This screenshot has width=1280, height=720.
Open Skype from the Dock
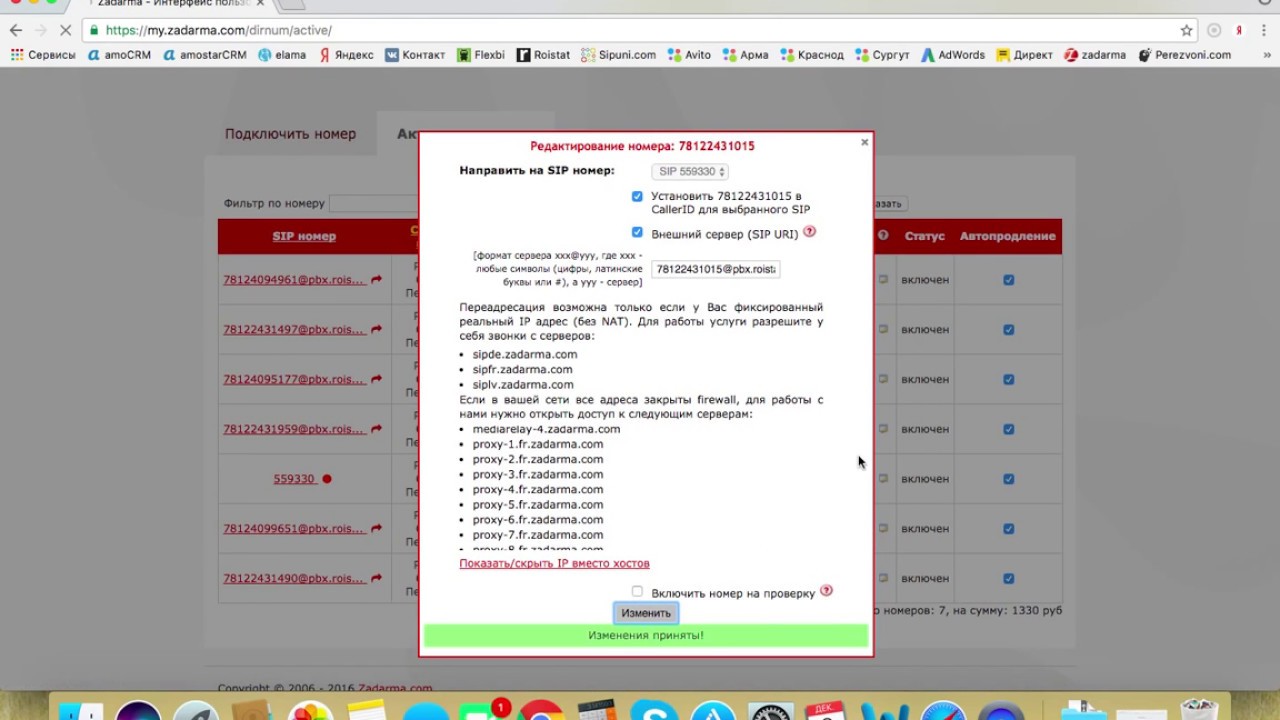coord(654,712)
